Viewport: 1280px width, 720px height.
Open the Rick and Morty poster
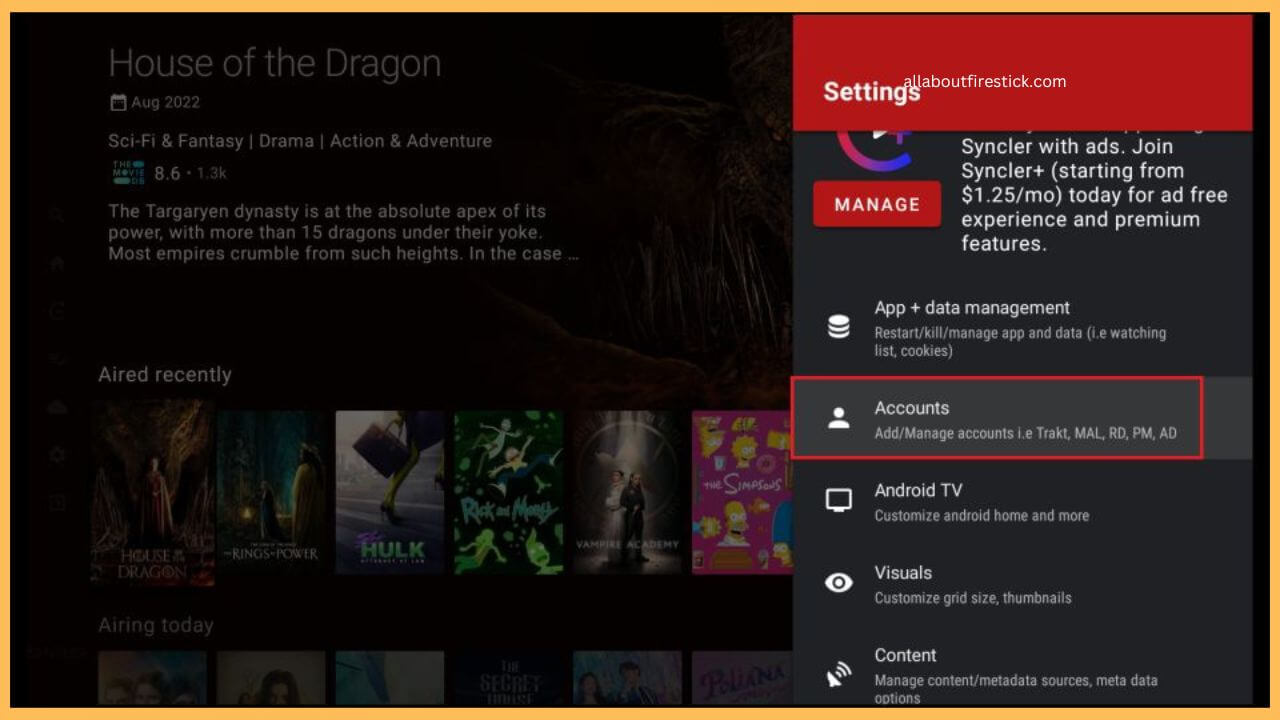[x=508, y=494]
